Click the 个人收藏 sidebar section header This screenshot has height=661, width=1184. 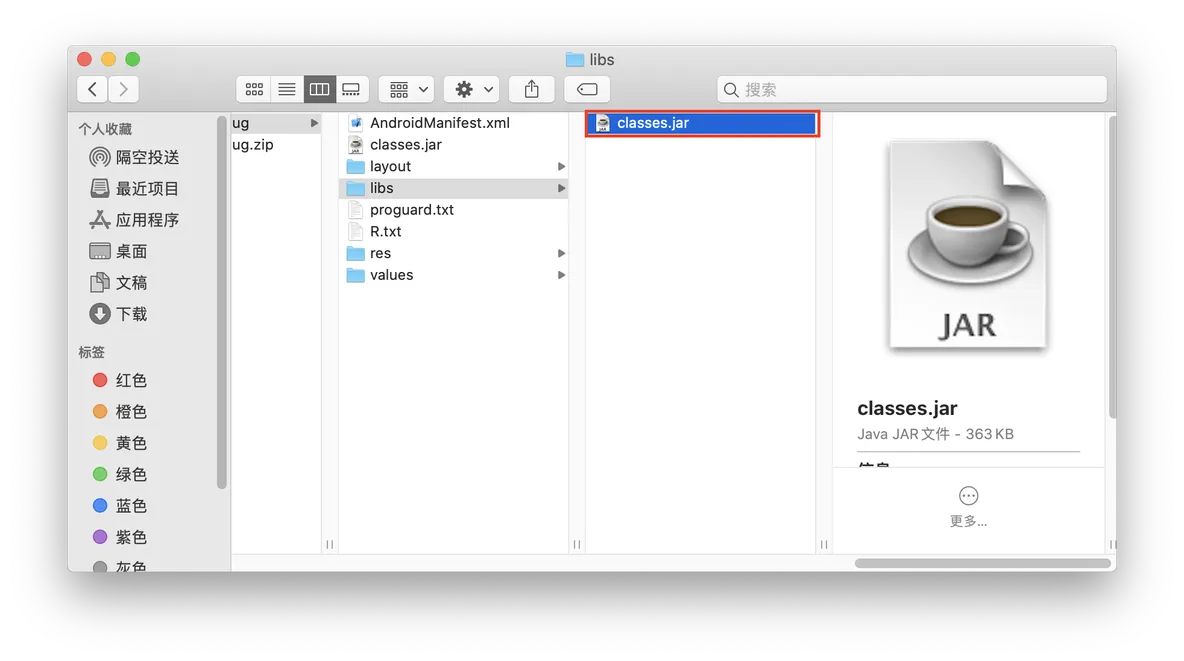[105, 129]
